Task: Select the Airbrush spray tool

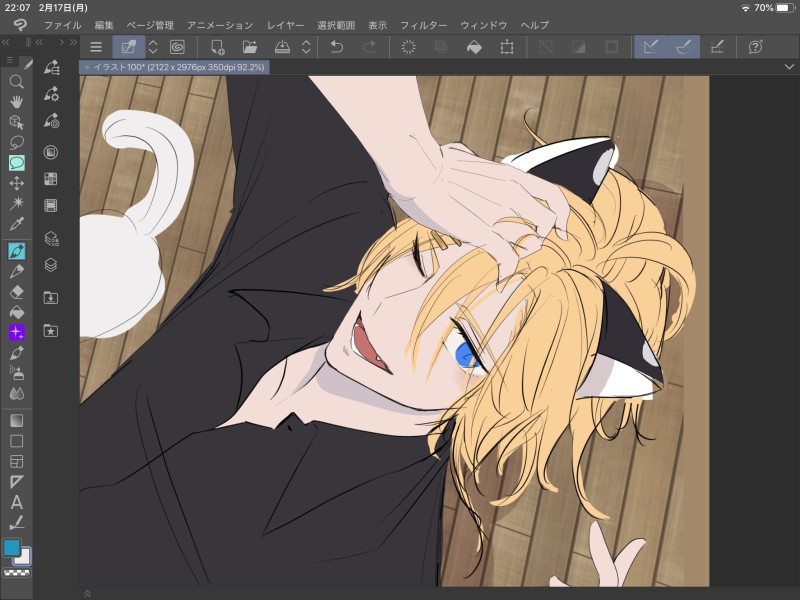Action: click(16, 373)
